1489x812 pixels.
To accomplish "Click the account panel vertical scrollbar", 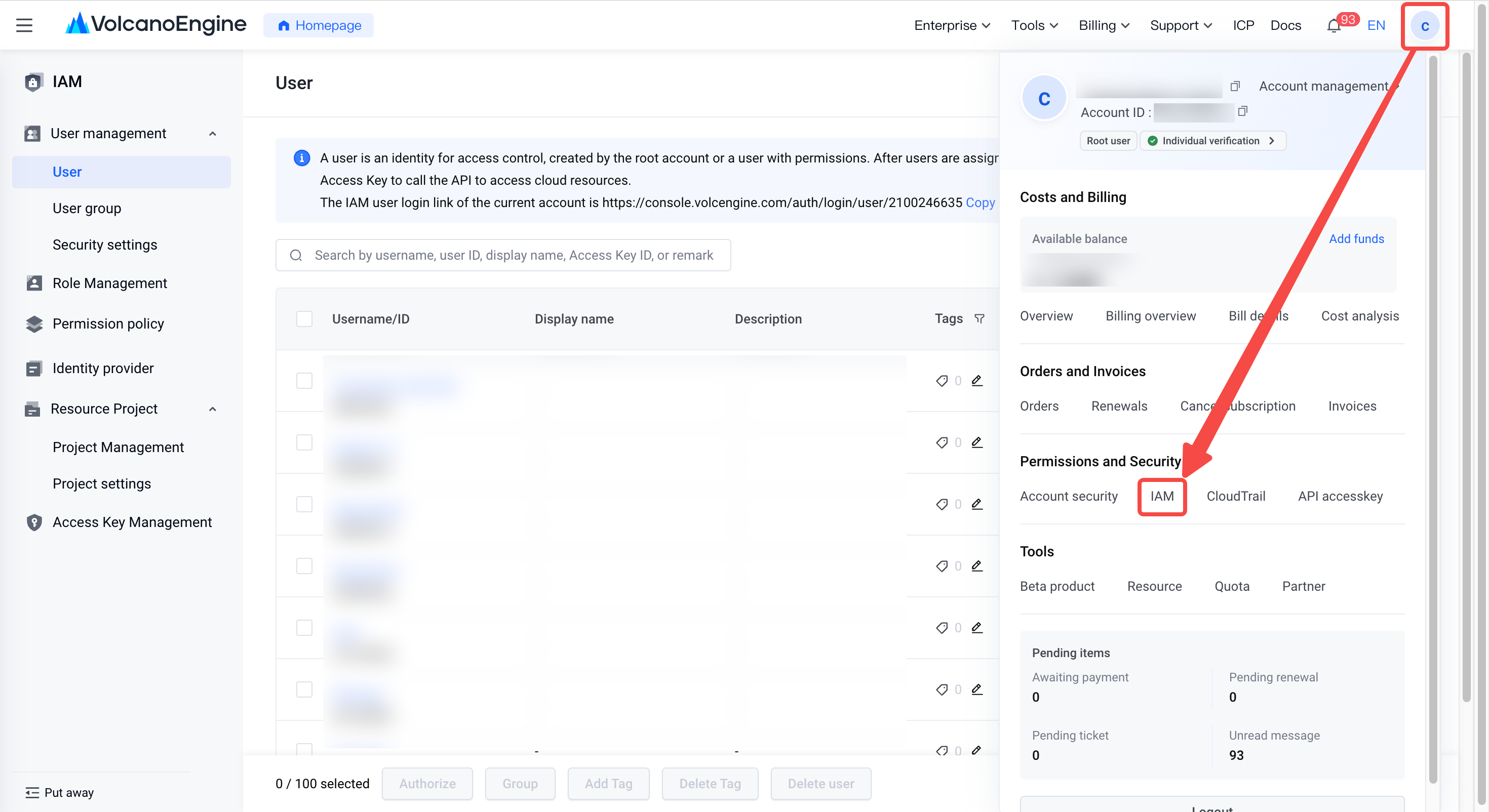I will [1433, 419].
